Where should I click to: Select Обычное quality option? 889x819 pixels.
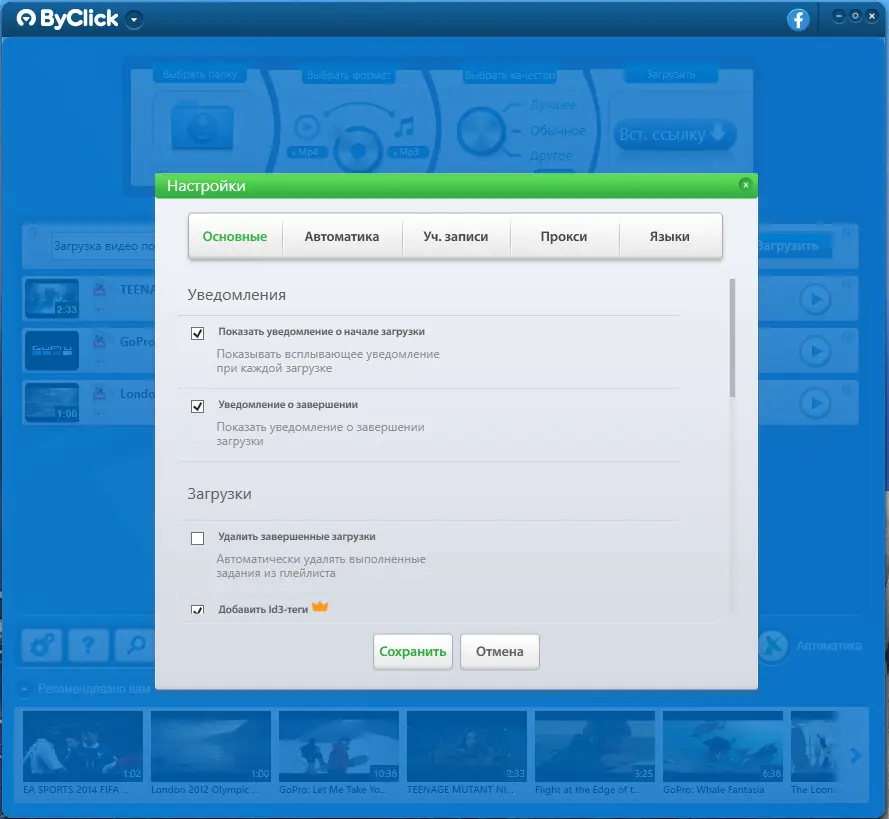(x=557, y=130)
